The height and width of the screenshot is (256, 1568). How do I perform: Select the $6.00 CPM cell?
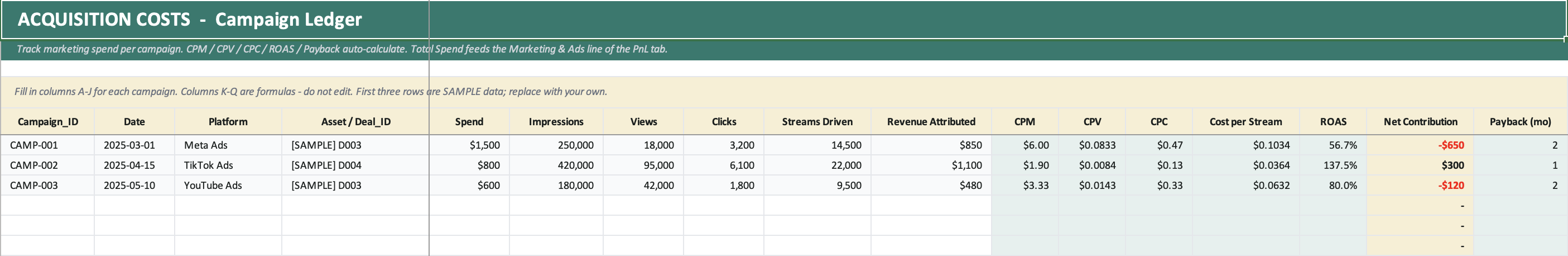point(1025,145)
